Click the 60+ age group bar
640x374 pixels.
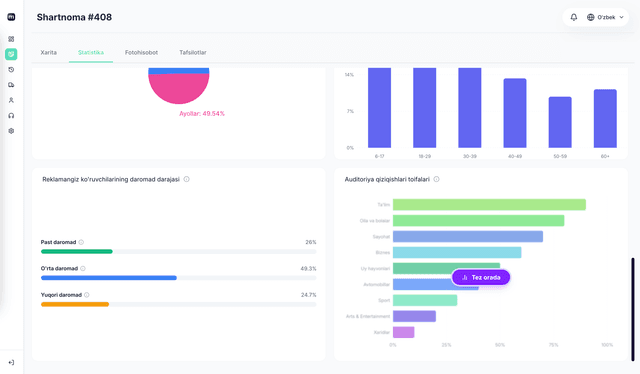(605, 118)
